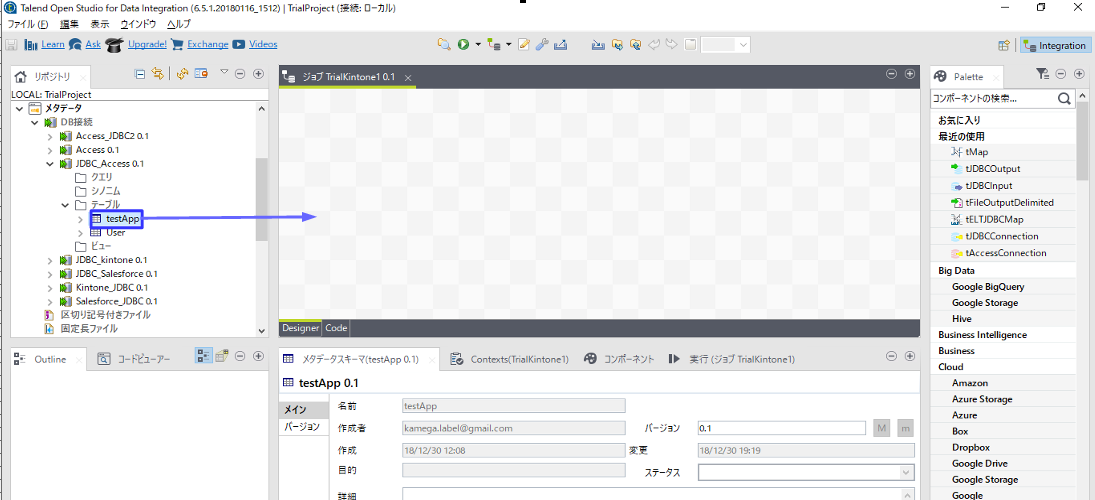The height and width of the screenshot is (500, 1095).
Task: Open the Upgrade! link
Action: click(x=147, y=45)
